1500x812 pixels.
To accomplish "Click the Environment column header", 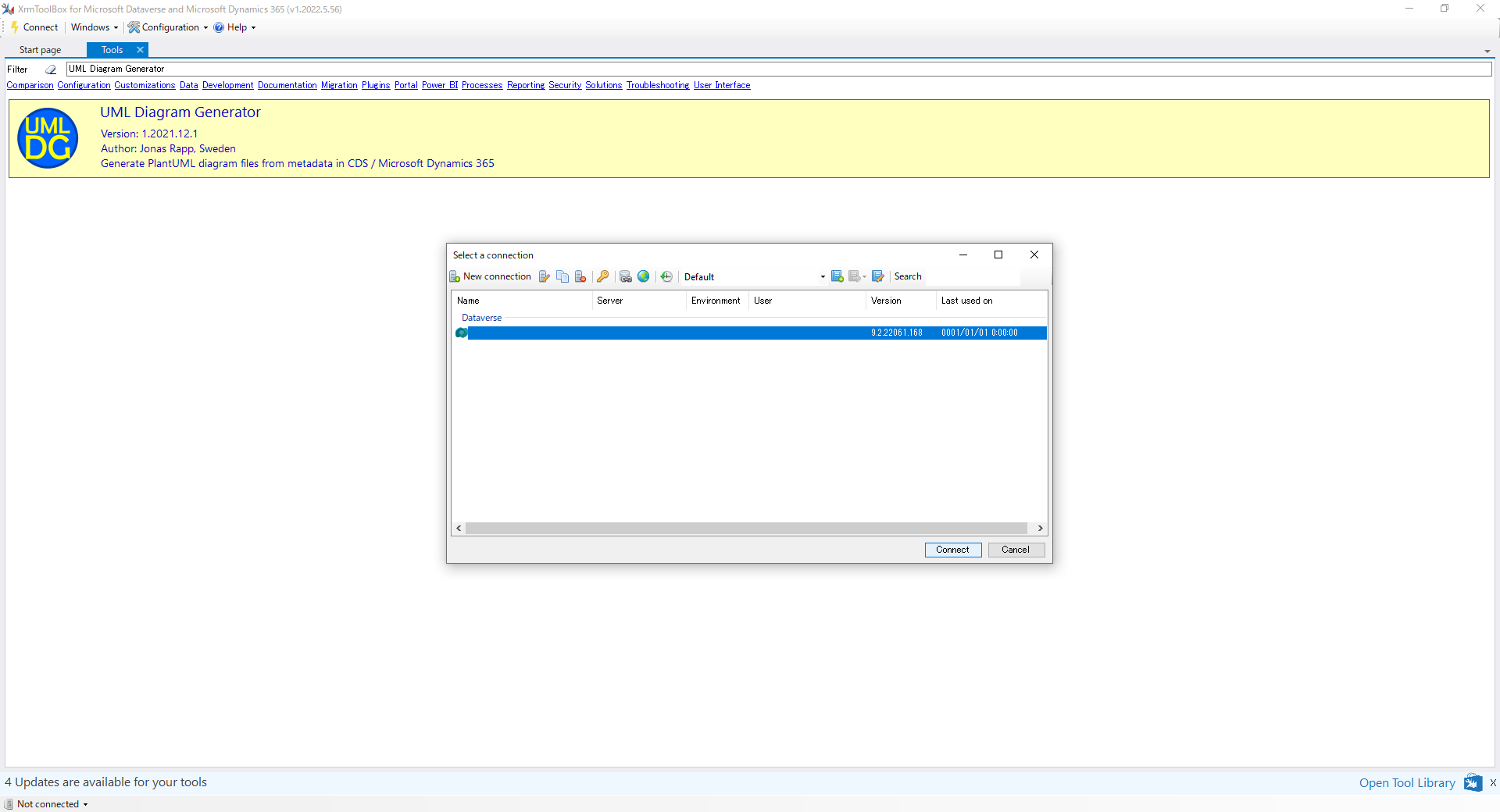I will [716, 301].
